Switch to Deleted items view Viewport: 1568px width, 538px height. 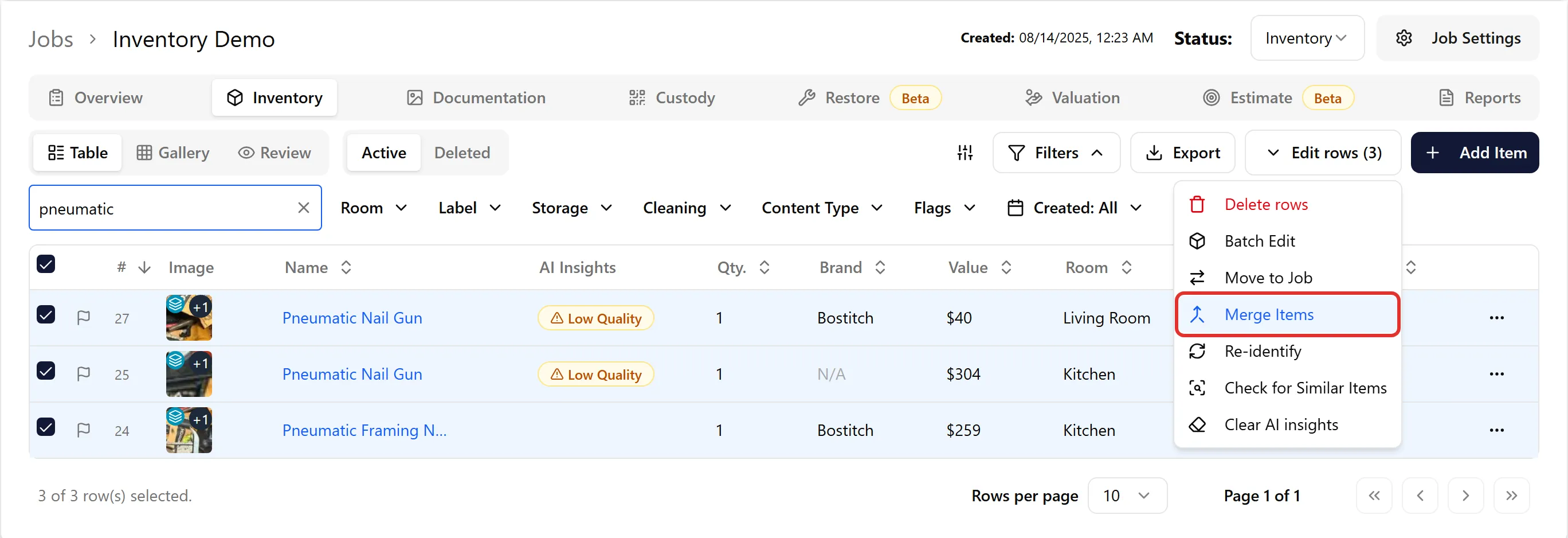coord(462,153)
